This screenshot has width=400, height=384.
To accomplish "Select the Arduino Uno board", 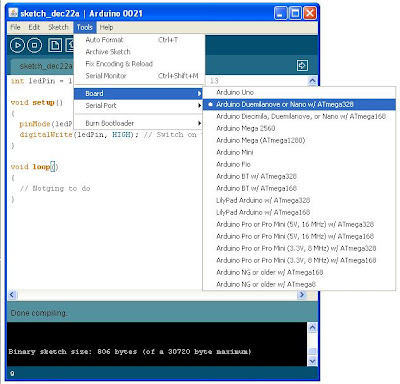I will 299,92.
